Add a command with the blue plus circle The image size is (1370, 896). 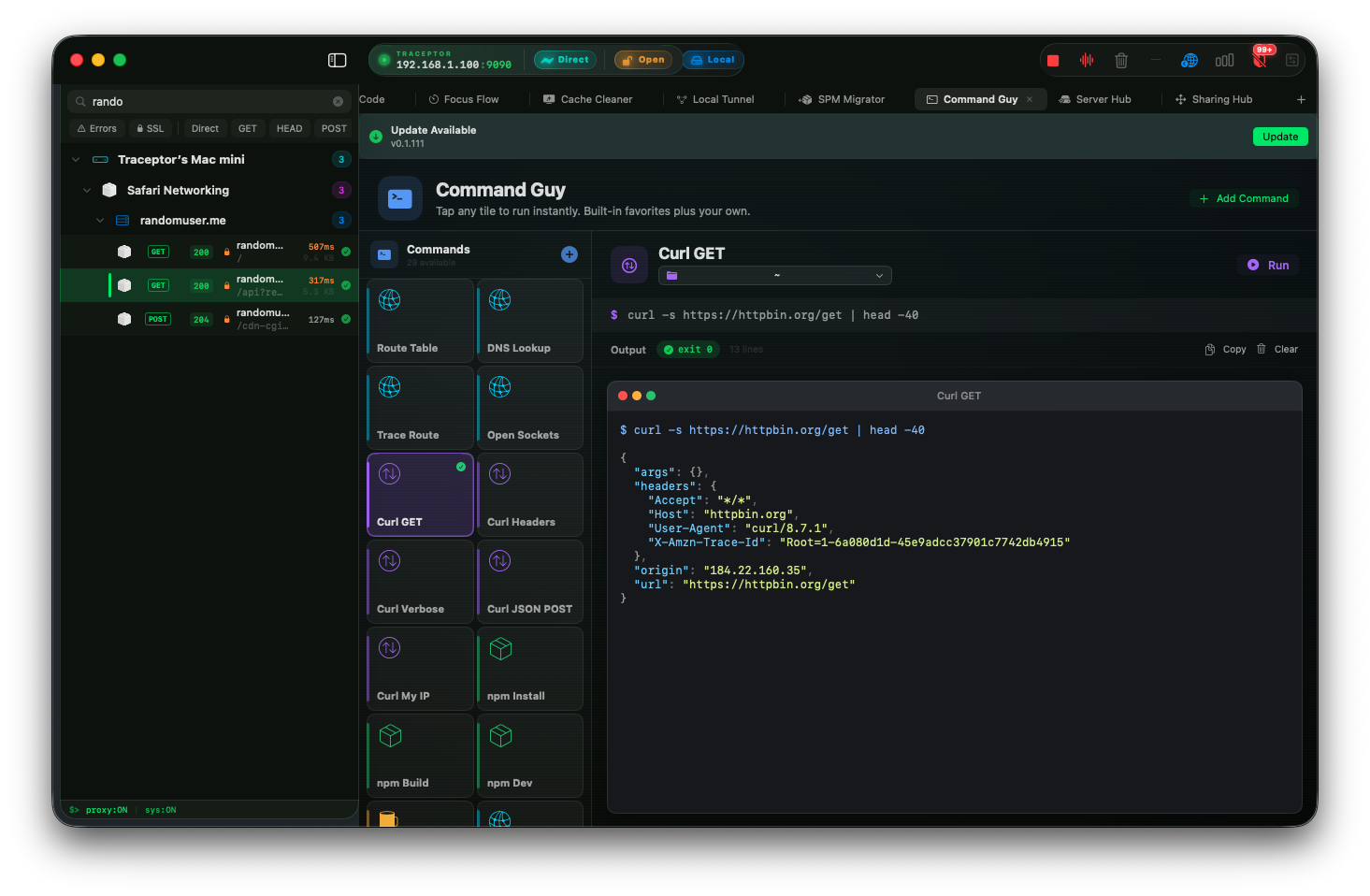[570, 254]
